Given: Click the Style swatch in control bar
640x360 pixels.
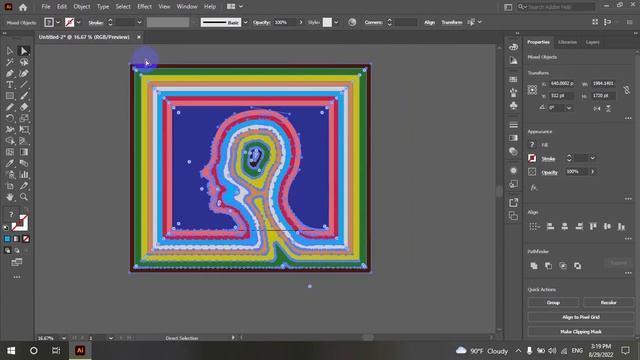Looking at the screenshot, I should tap(327, 22).
